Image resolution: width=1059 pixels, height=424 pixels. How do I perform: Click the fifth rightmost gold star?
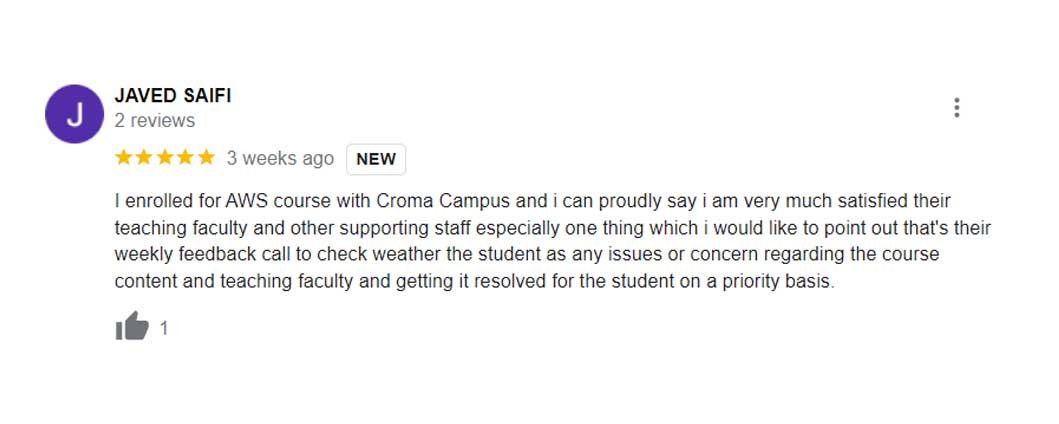click(206, 158)
